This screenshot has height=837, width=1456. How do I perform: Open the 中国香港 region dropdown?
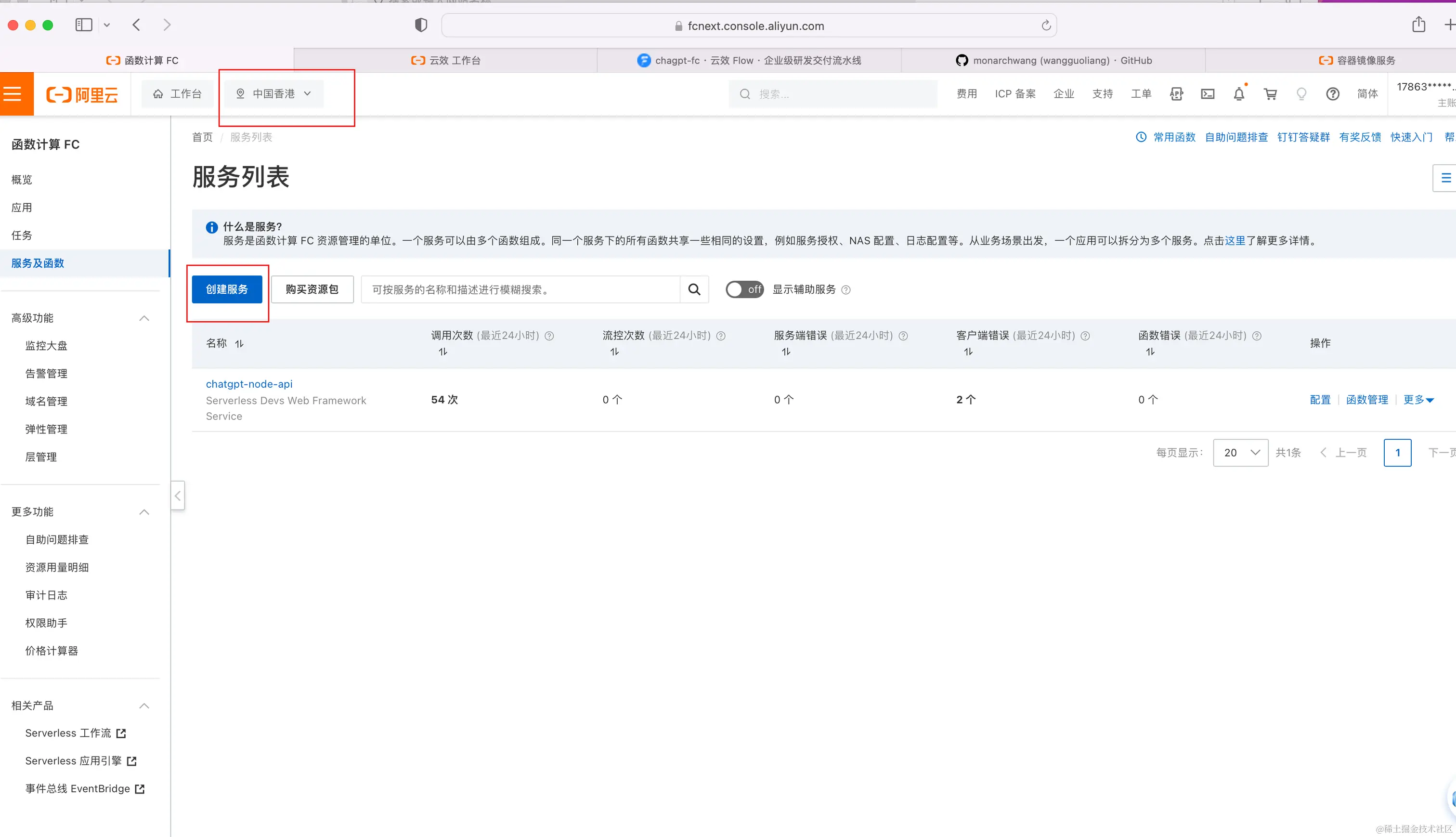(274, 94)
